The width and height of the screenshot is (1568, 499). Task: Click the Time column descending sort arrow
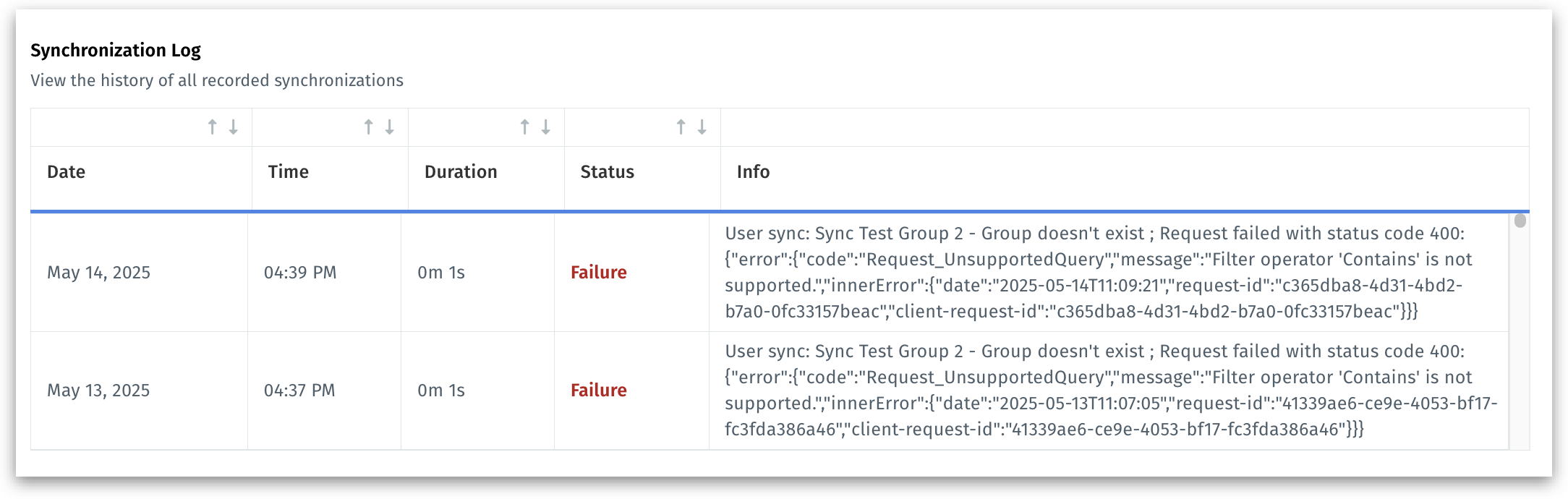pyautogui.click(x=390, y=127)
